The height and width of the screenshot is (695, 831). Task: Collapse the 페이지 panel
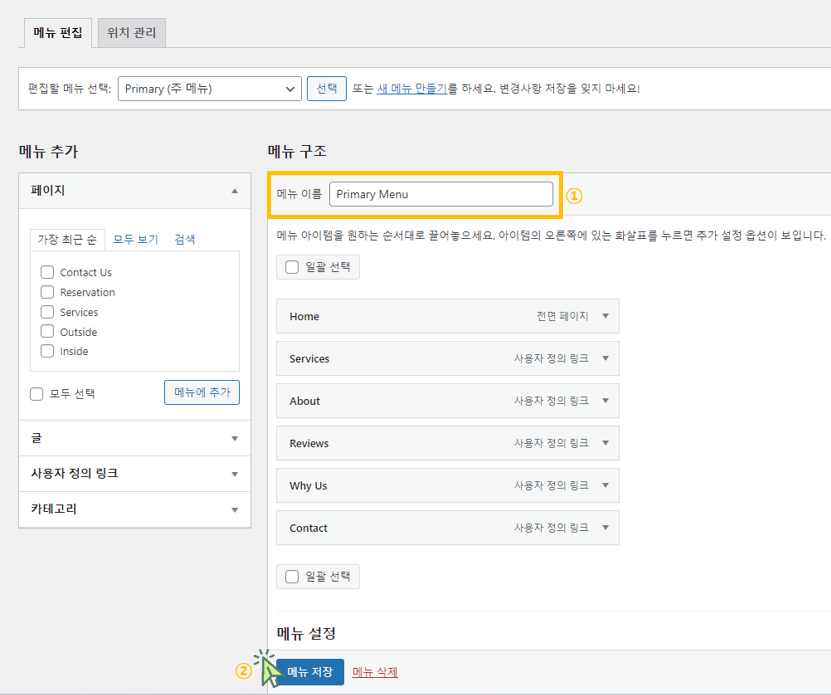click(x=235, y=191)
